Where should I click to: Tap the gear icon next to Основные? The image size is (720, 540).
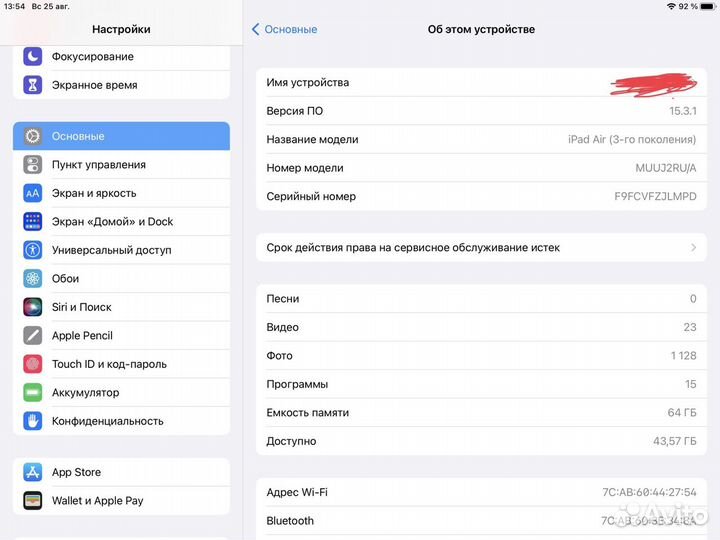click(33, 136)
